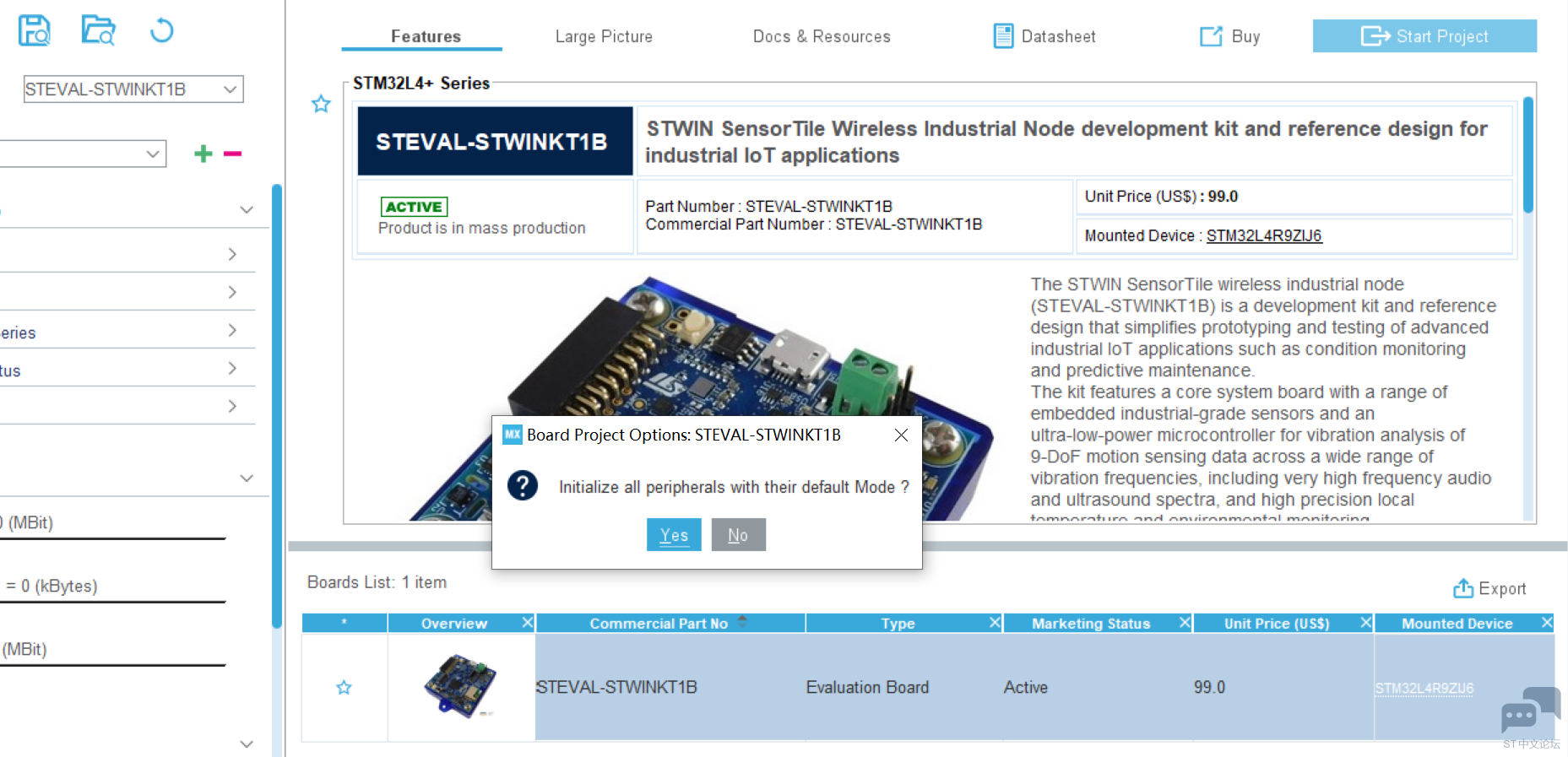
Task: Sort by the Type column header
Action: tap(898, 624)
